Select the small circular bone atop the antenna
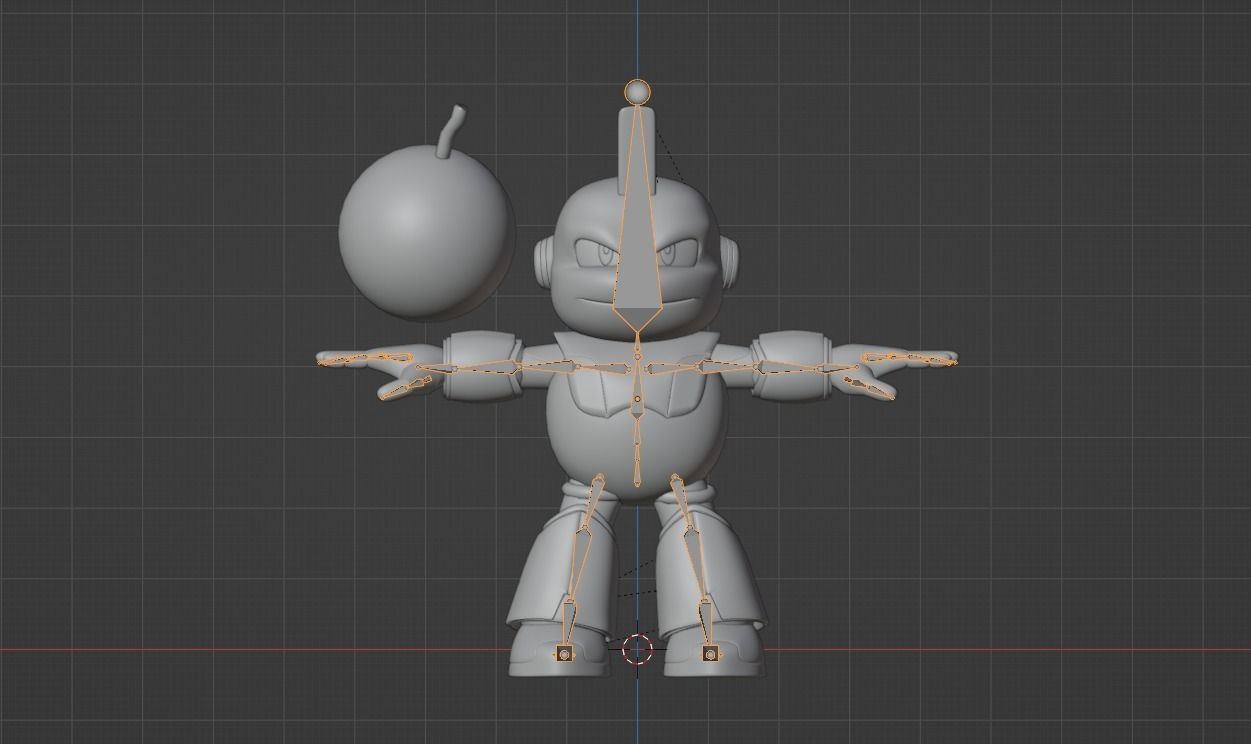Screen dimensions: 1251x744 (637, 93)
